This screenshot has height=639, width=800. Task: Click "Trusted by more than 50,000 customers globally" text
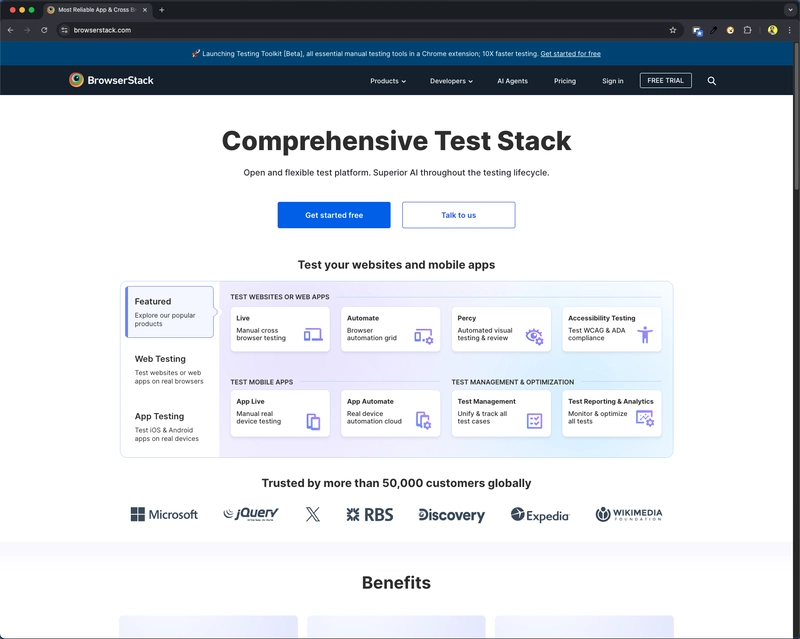tap(396, 483)
